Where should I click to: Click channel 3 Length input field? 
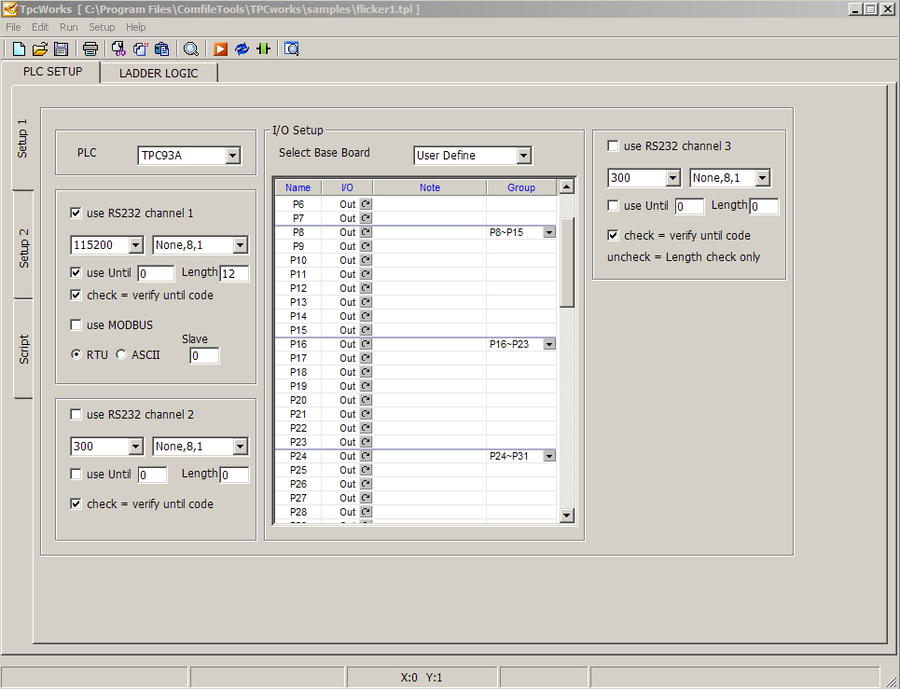[764, 207]
